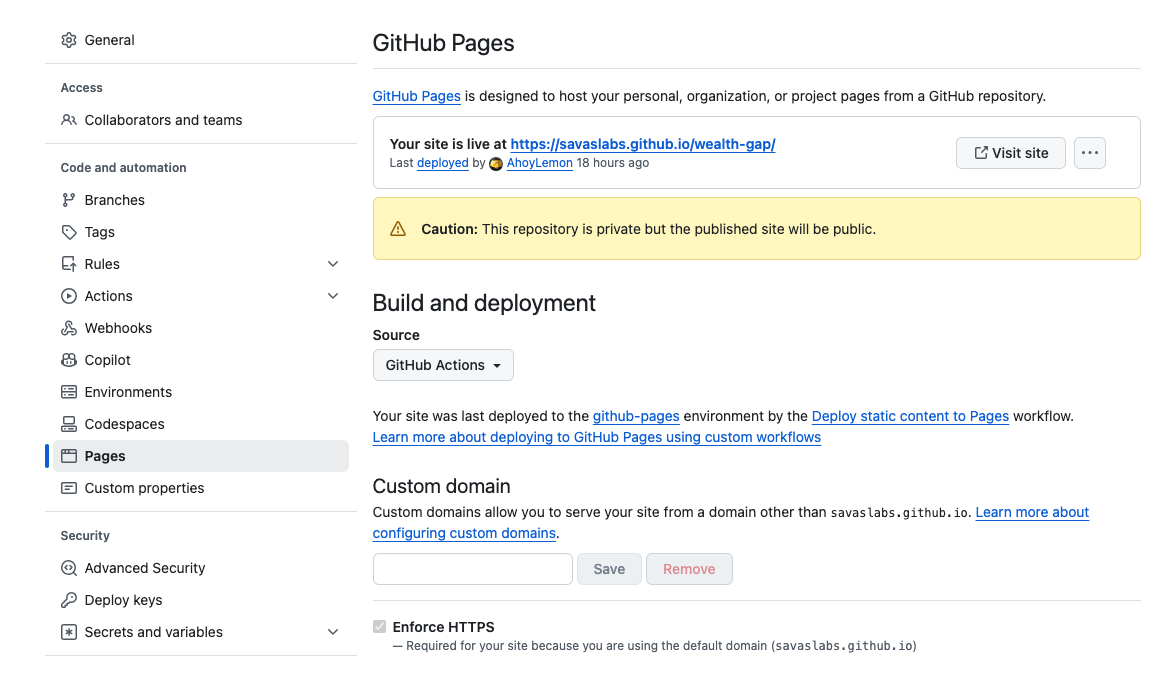Click the custom domain input field
Screen dimensions: 1164x674
472,568
